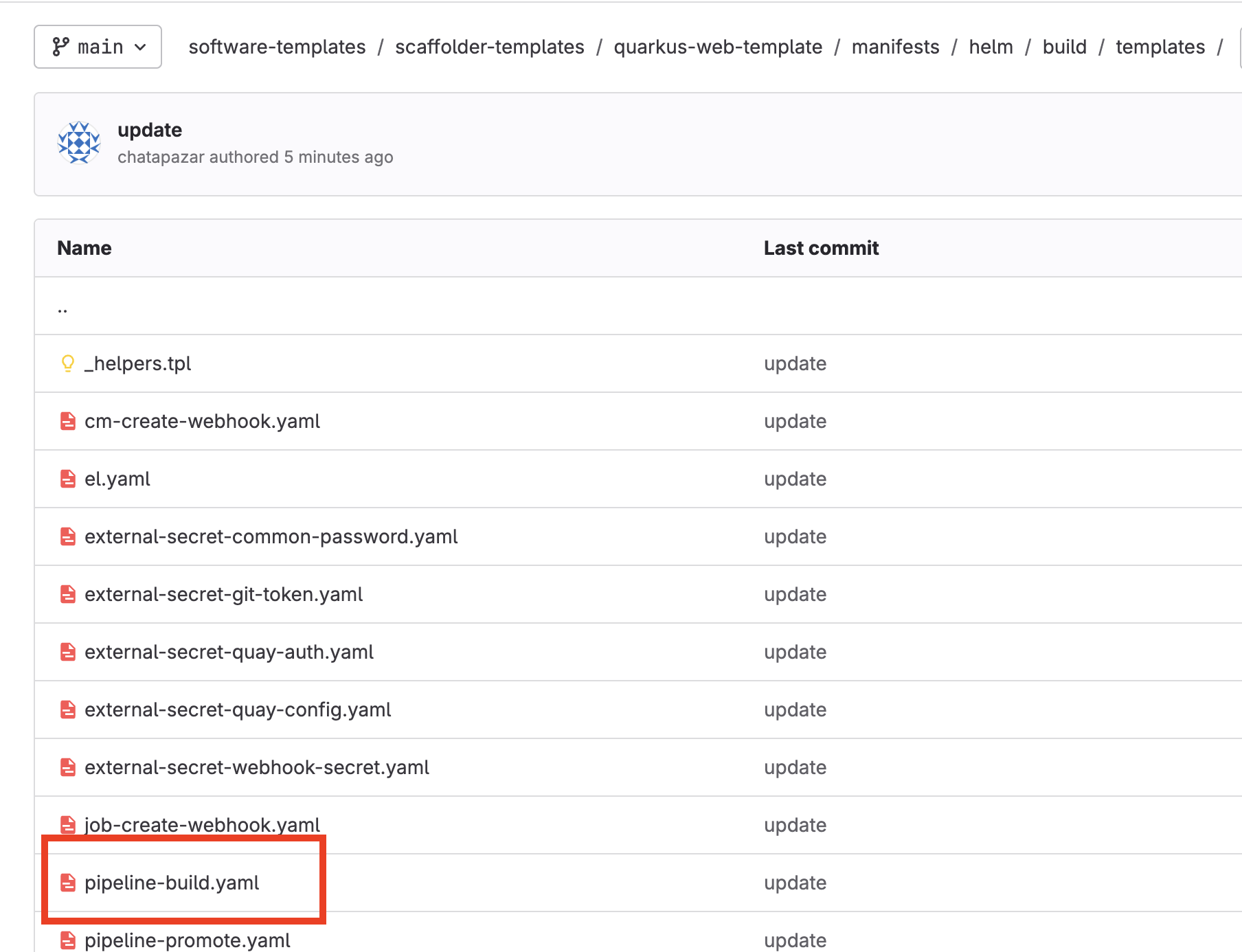Viewport: 1242px width, 952px height.
Task: Click file icon of external-secret-quay-config.yaml
Action: (x=67, y=710)
